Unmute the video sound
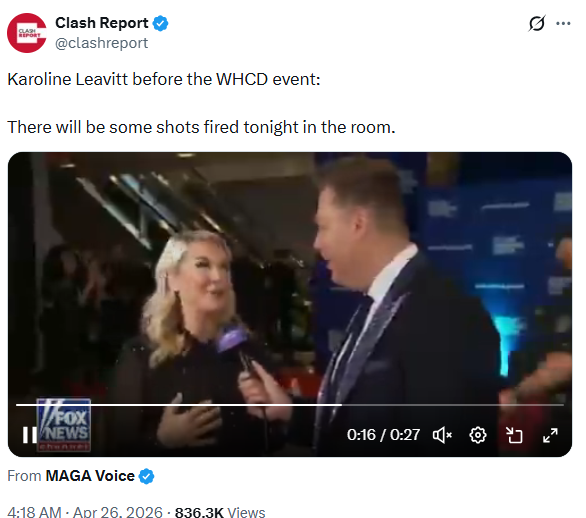 point(442,435)
